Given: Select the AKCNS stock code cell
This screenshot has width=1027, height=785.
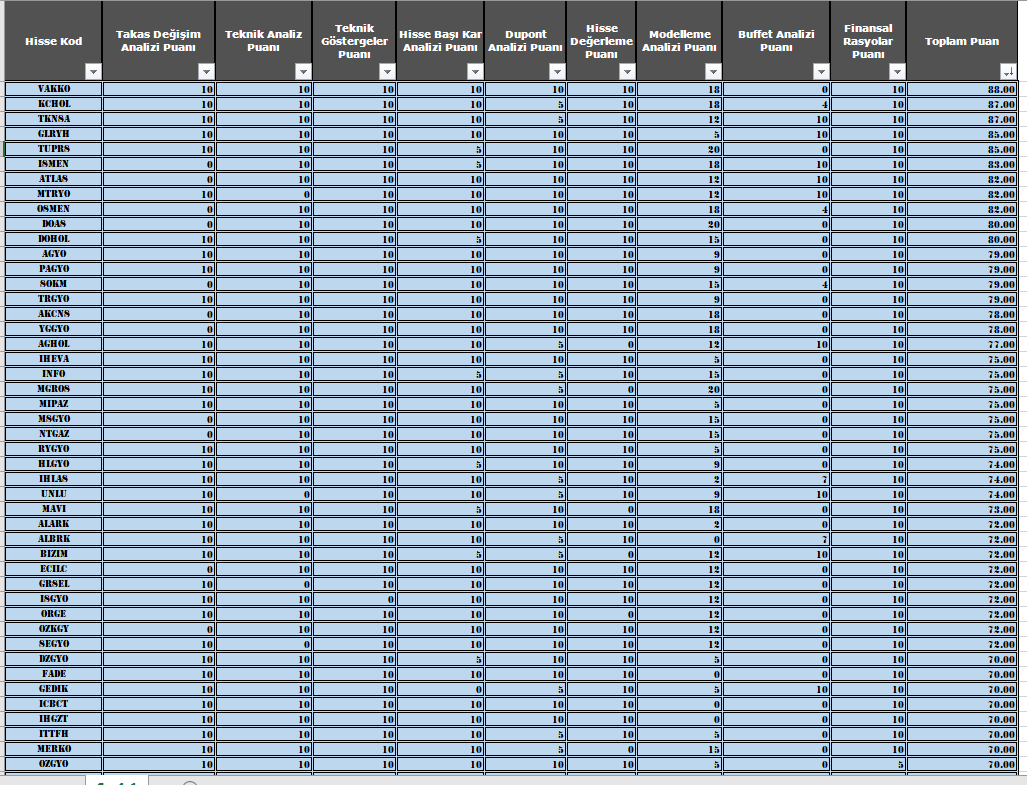Looking at the screenshot, I should pos(54,314).
